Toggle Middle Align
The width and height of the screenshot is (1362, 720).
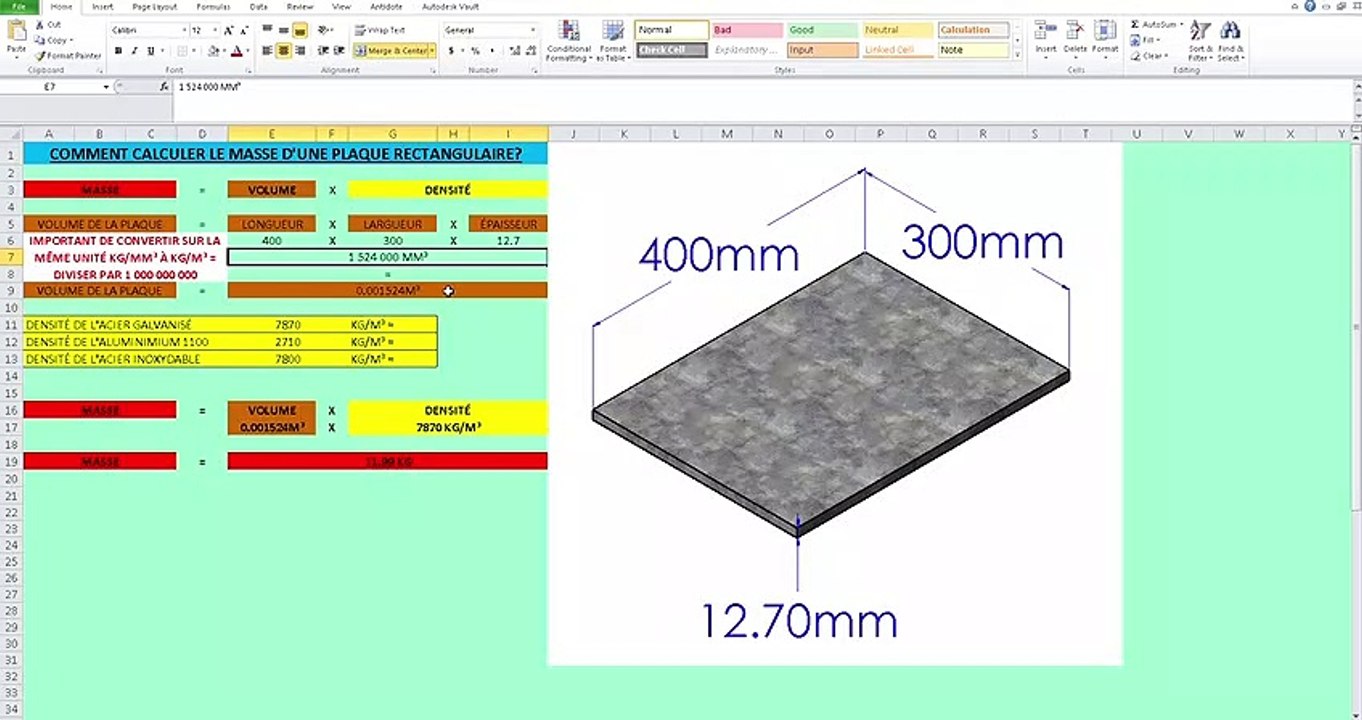point(284,31)
